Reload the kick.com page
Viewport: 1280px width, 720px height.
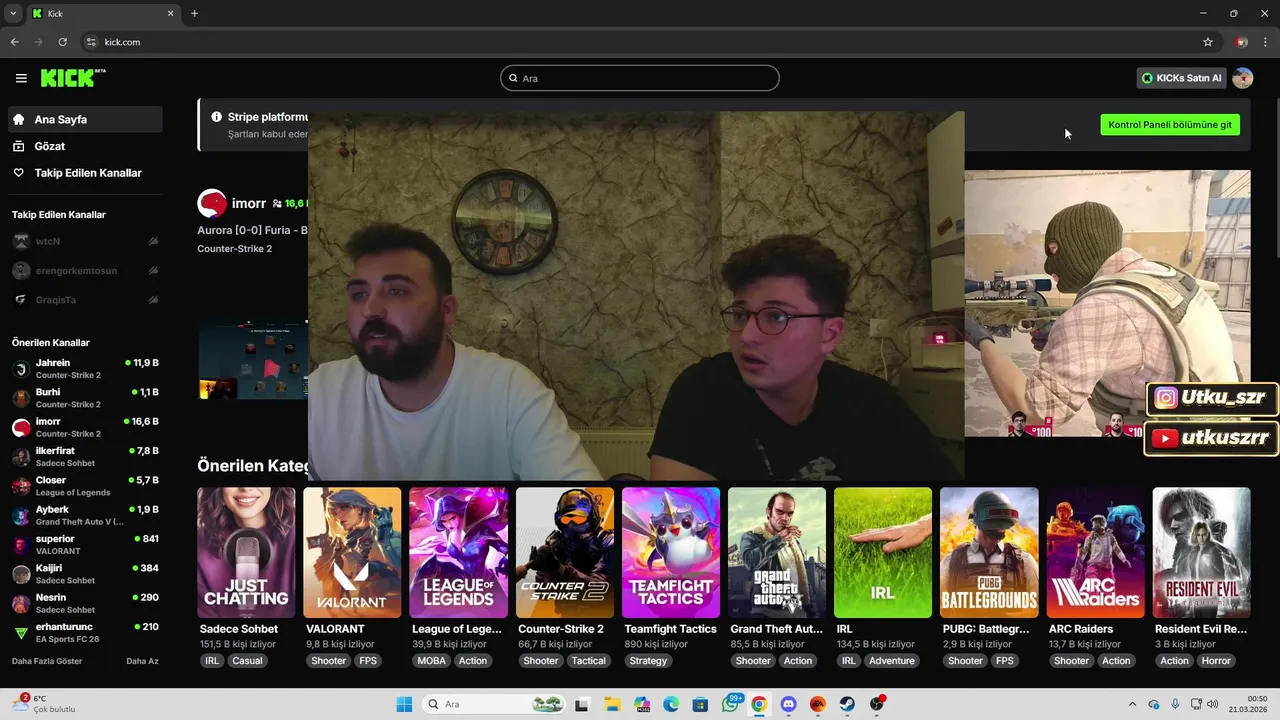point(62,42)
